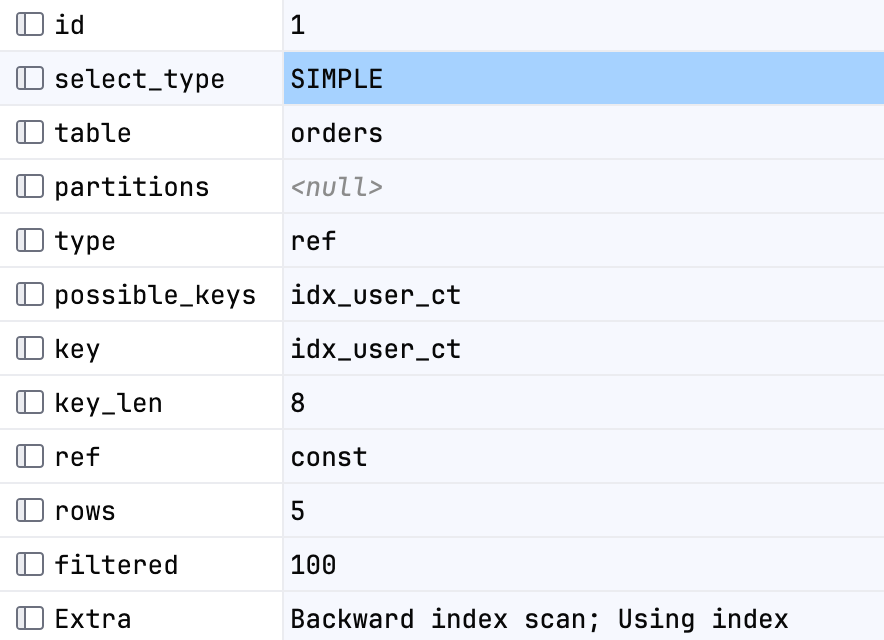Select the possible_keys column icon
884x640 pixels.
click(30, 294)
